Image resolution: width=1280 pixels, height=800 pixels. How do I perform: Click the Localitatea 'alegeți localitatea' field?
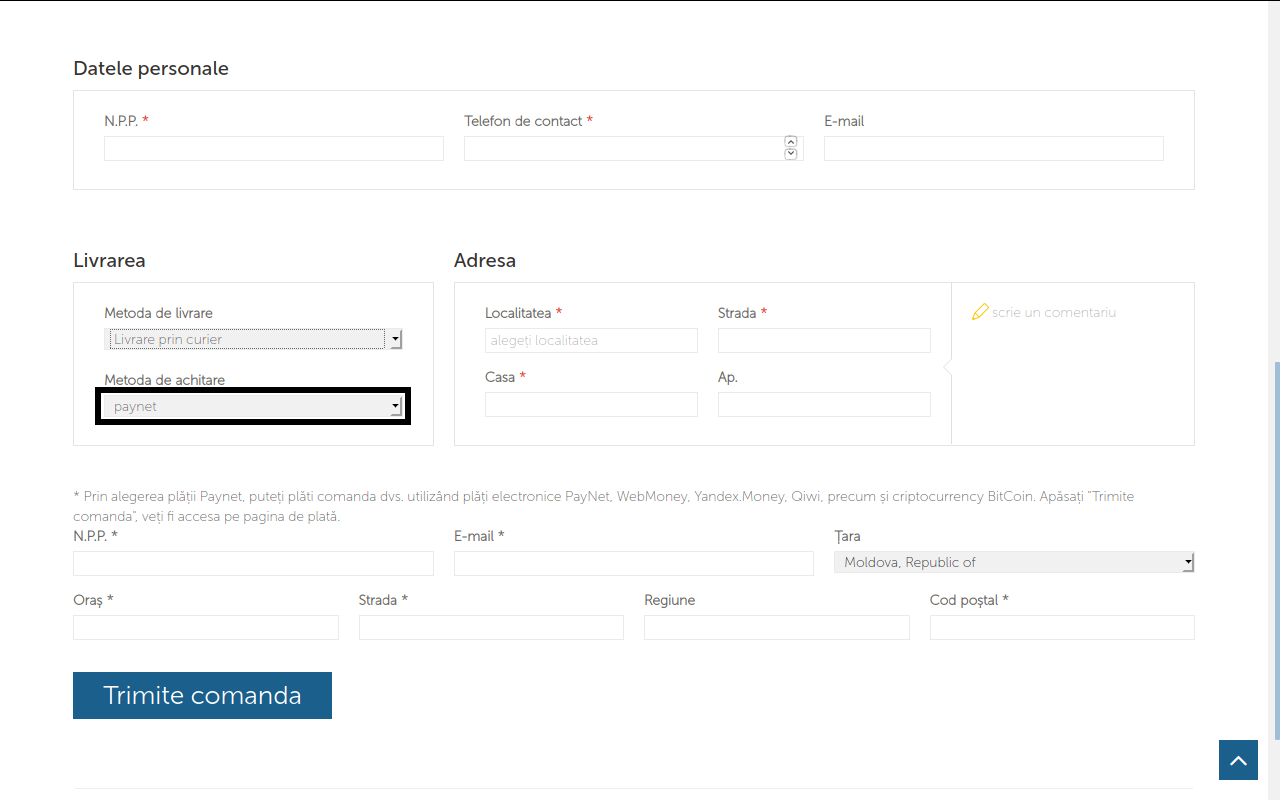coord(591,340)
